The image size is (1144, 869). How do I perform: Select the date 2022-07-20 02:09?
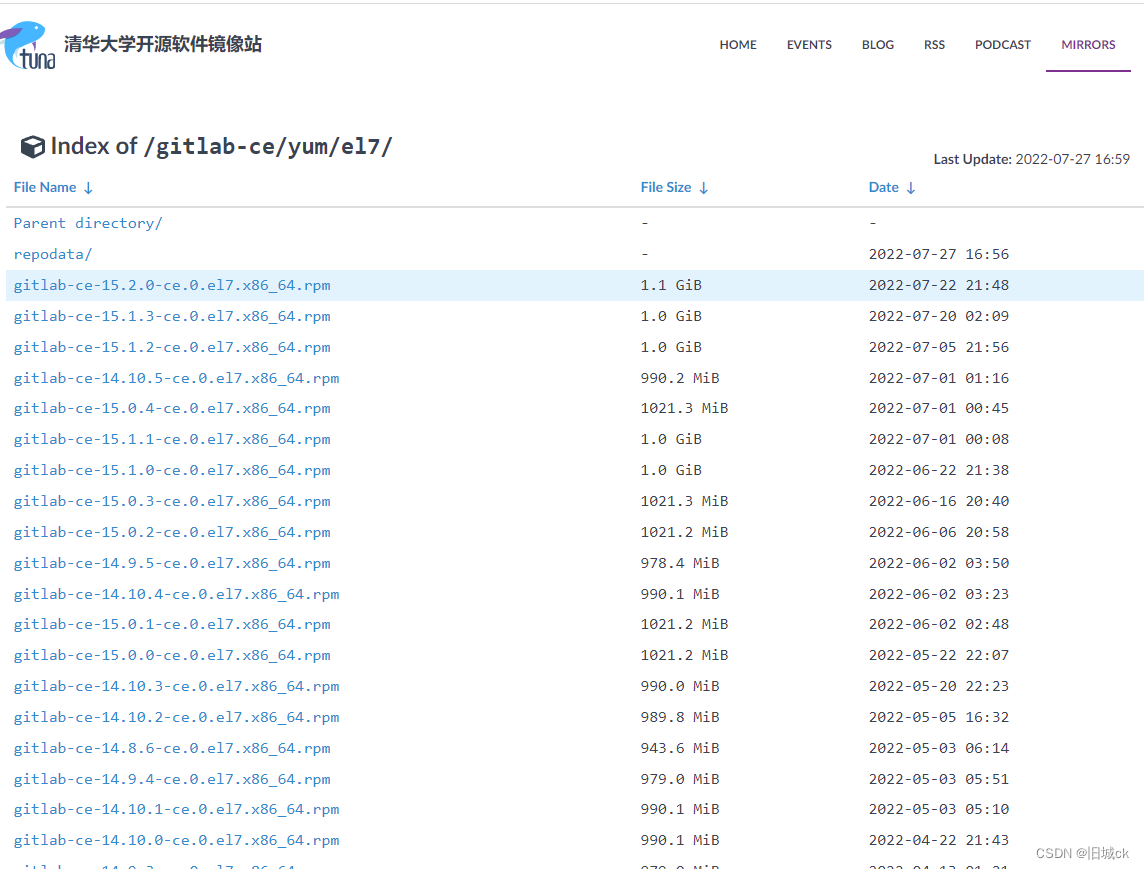click(x=938, y=316)
